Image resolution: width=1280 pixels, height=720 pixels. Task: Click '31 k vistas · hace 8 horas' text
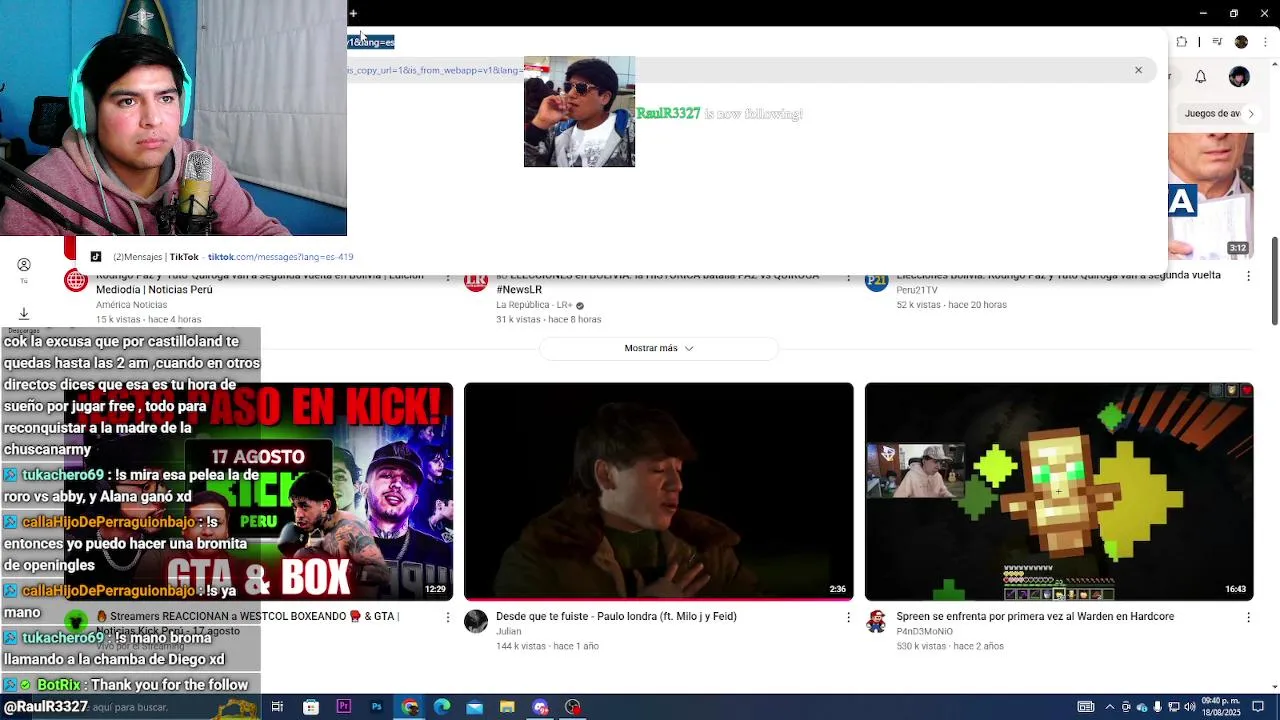[x=548, y=320]
